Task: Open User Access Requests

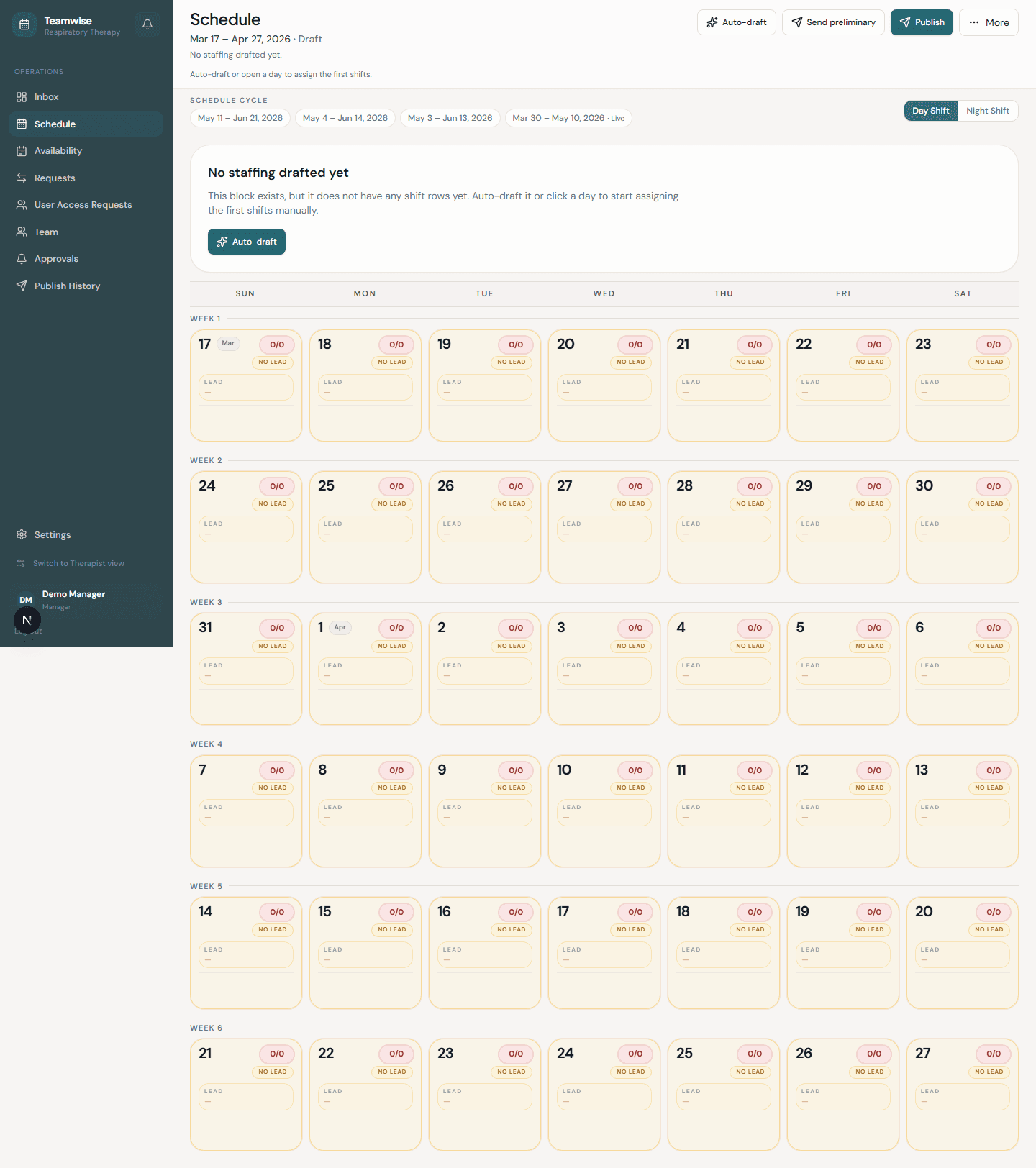Action: 86,205
